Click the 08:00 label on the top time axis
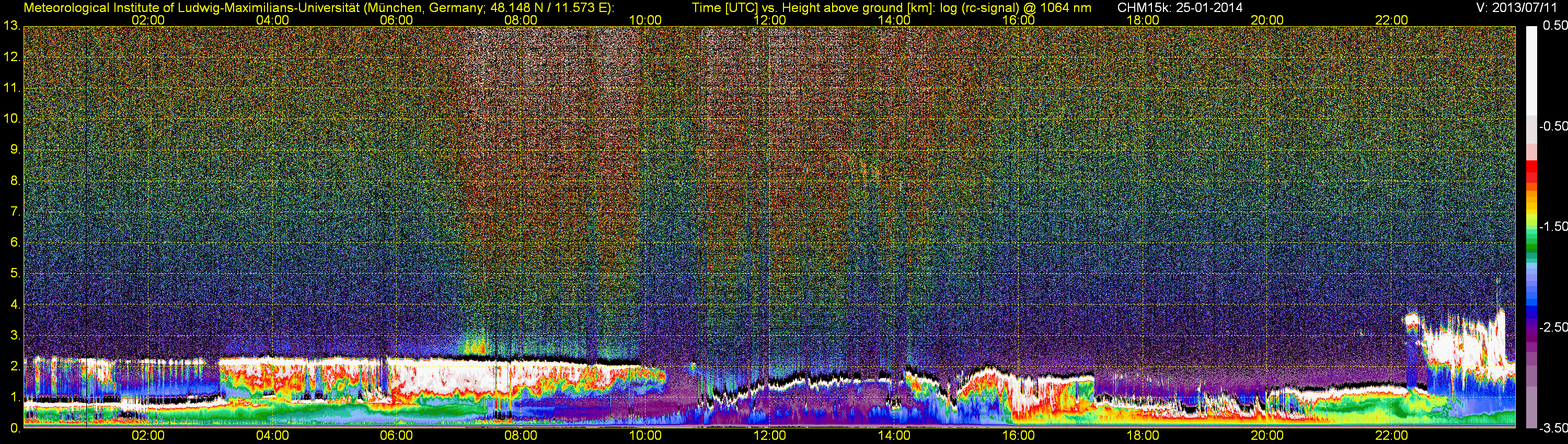Viewport: 1568px width, 444px height. click(x=521, y=20)
